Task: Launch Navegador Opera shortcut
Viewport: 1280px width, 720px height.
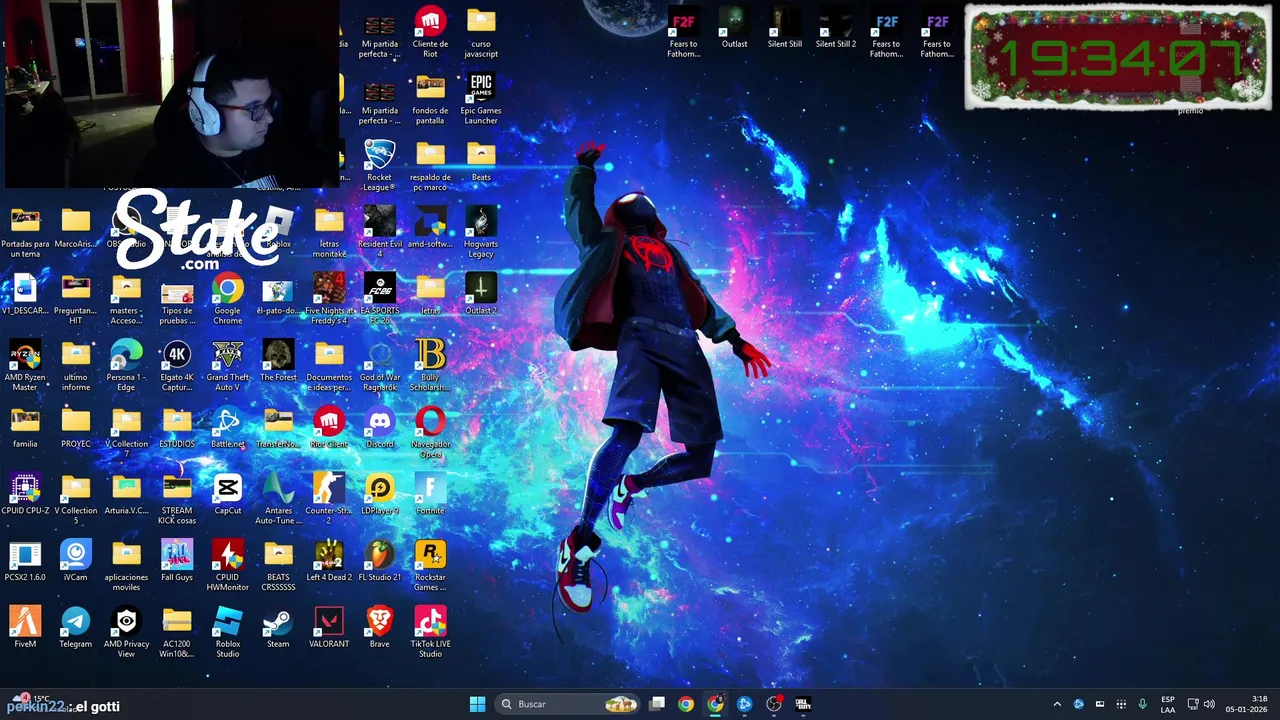Action: pos(430,421)
